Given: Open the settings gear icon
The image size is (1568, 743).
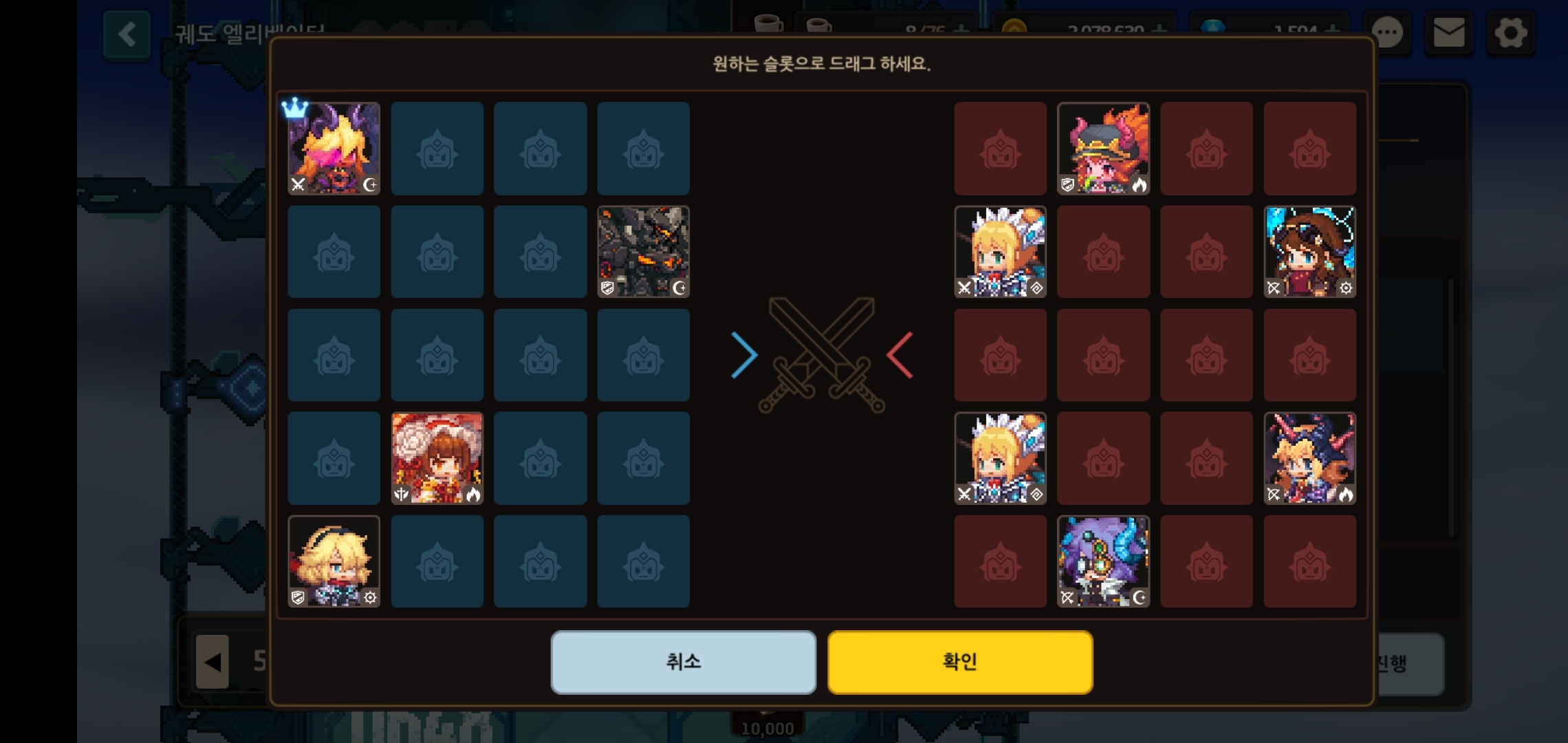Looking at the screenshot, I should [x=1510, y=32].
